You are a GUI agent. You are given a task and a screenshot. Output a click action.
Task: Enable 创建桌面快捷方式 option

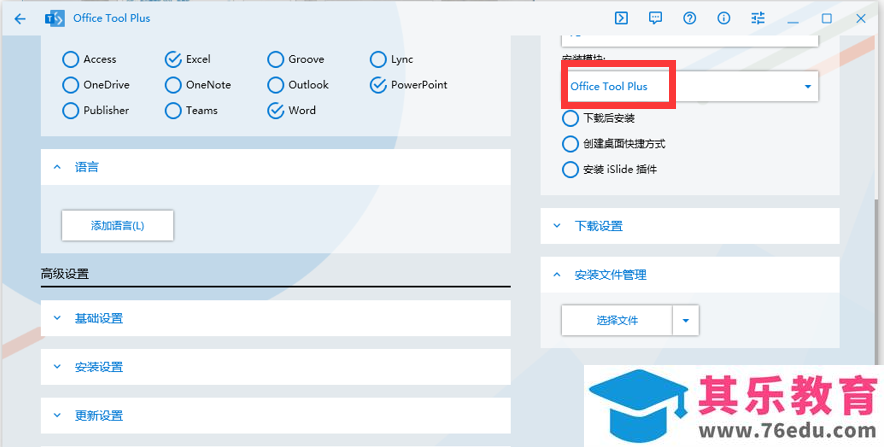(x=571, y=144)
